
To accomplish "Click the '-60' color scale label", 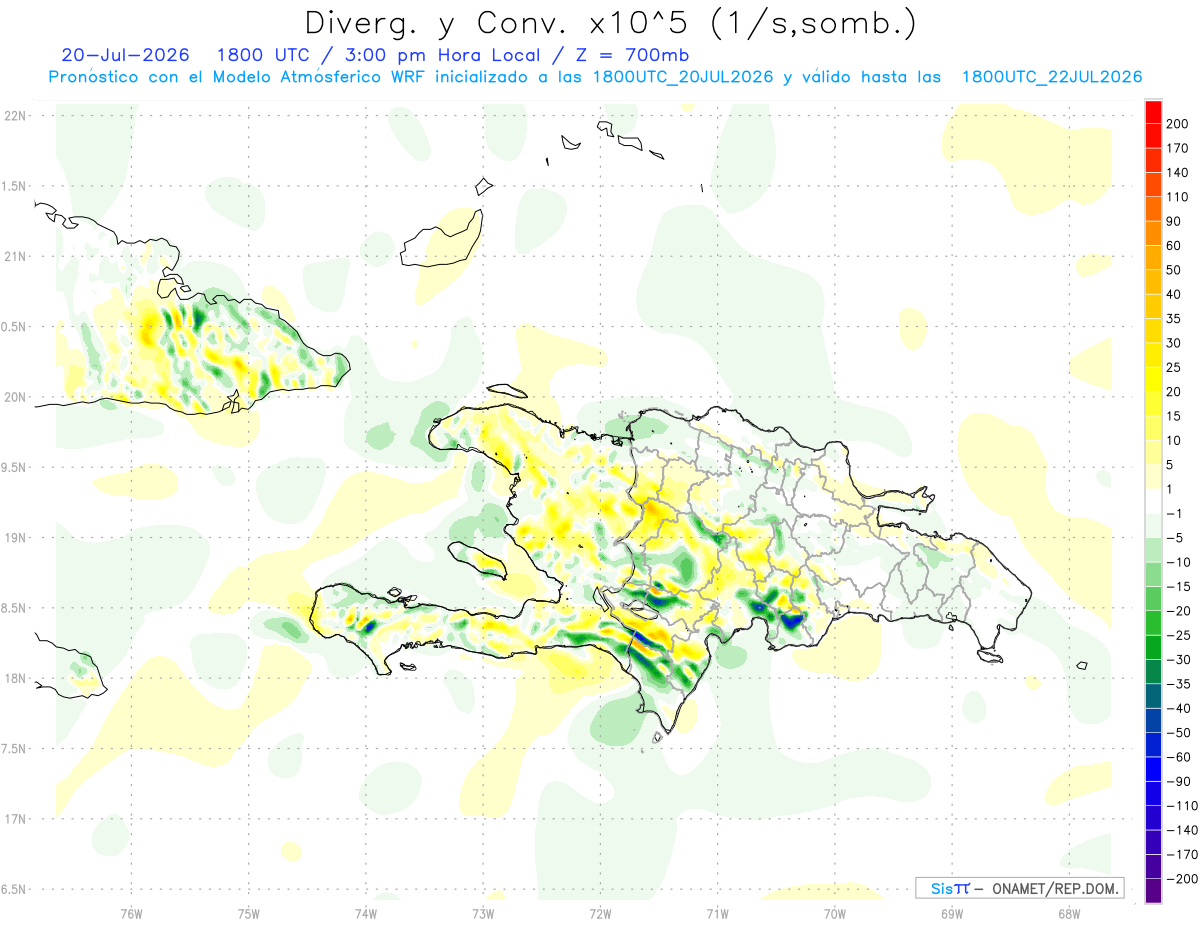I will (1180, 757).
